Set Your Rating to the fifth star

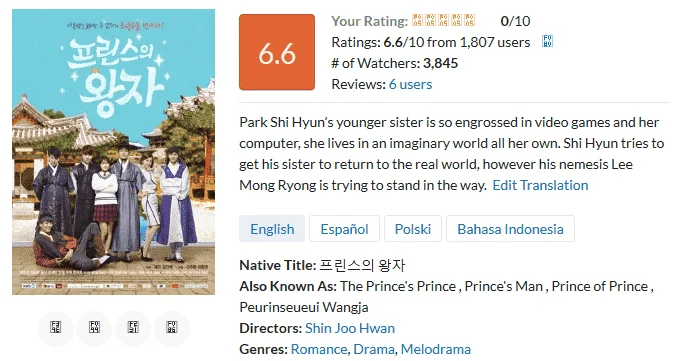[x=470, y=20]
